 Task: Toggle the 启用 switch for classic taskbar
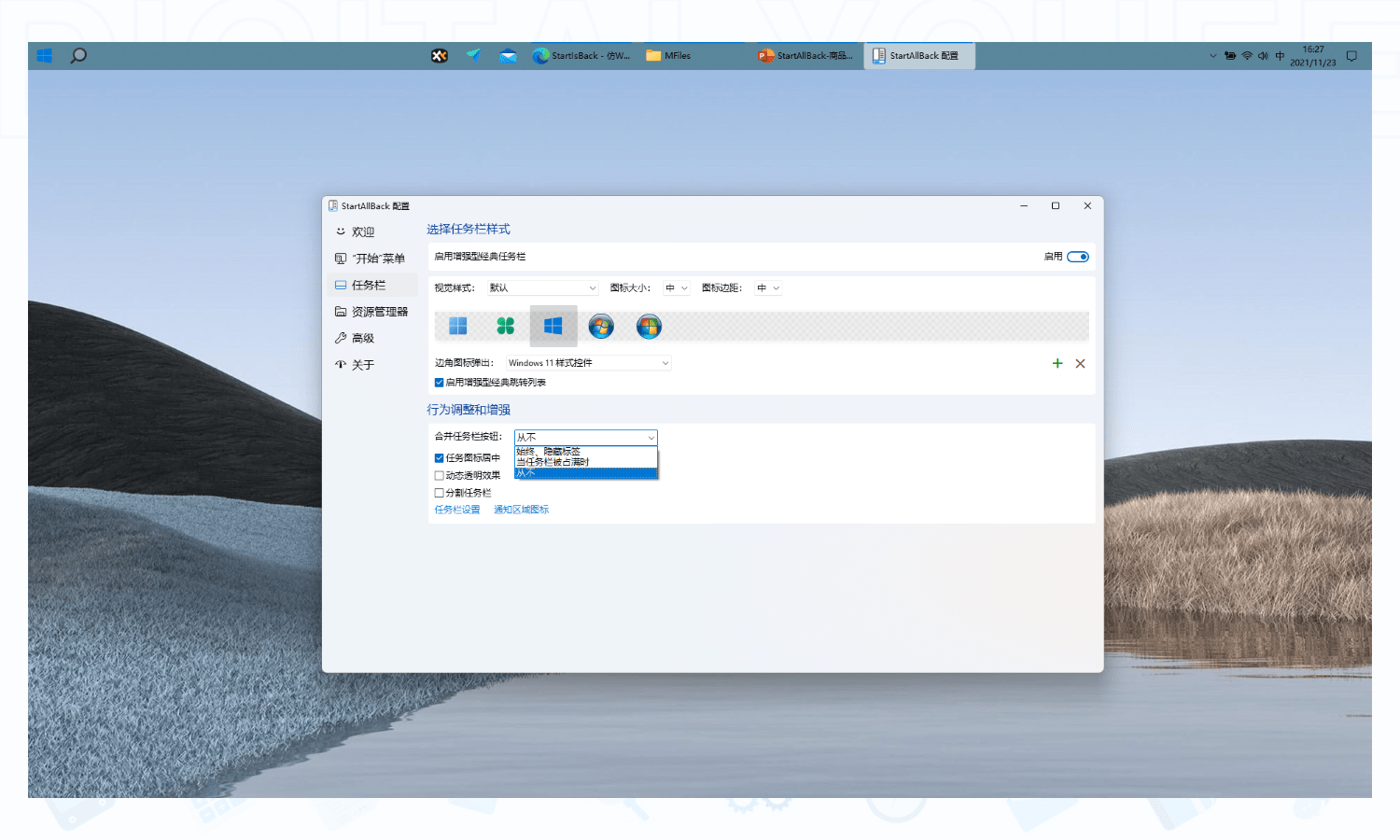(x=1078, y=256)
